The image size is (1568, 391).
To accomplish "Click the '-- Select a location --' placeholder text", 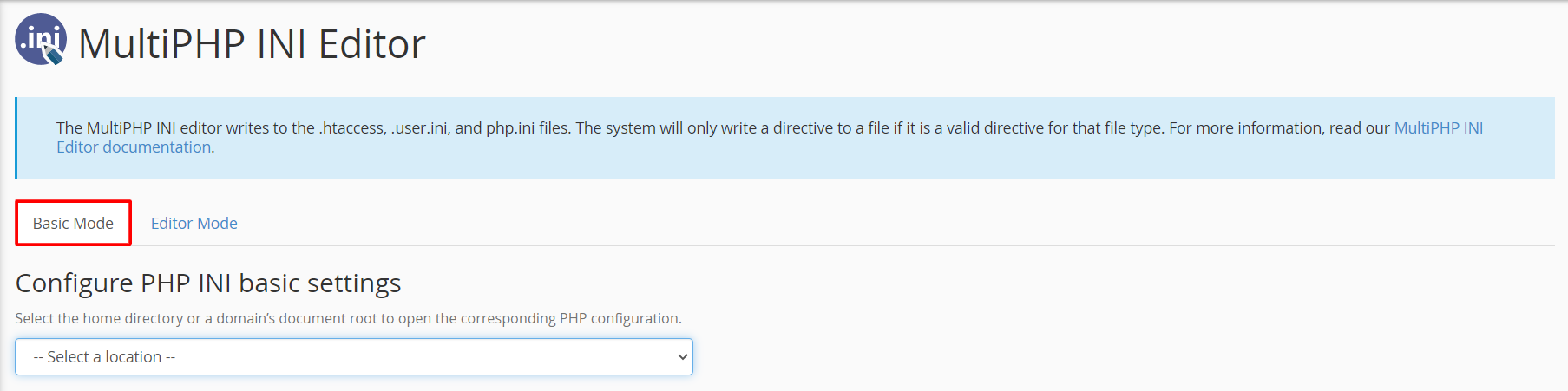I will (104, 357).
